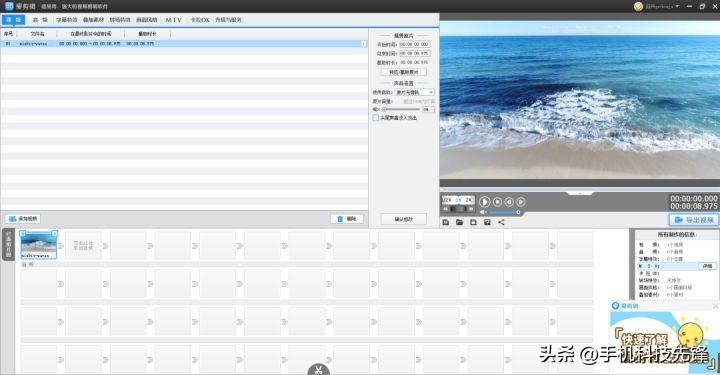Click the share icon below the preview
720x375 pixels.
point(501,222)
